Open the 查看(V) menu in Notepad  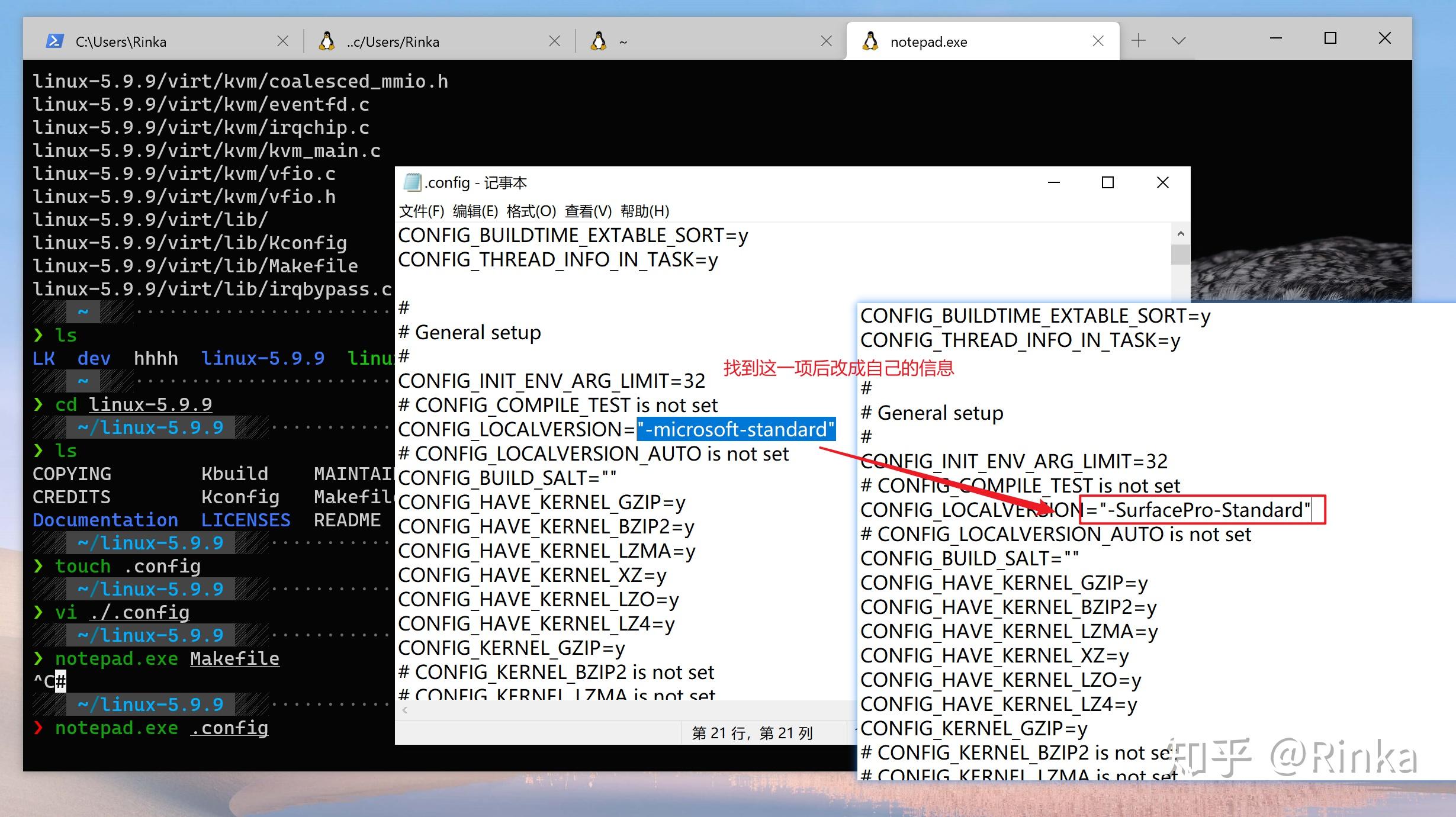click(x=588, y=211)
